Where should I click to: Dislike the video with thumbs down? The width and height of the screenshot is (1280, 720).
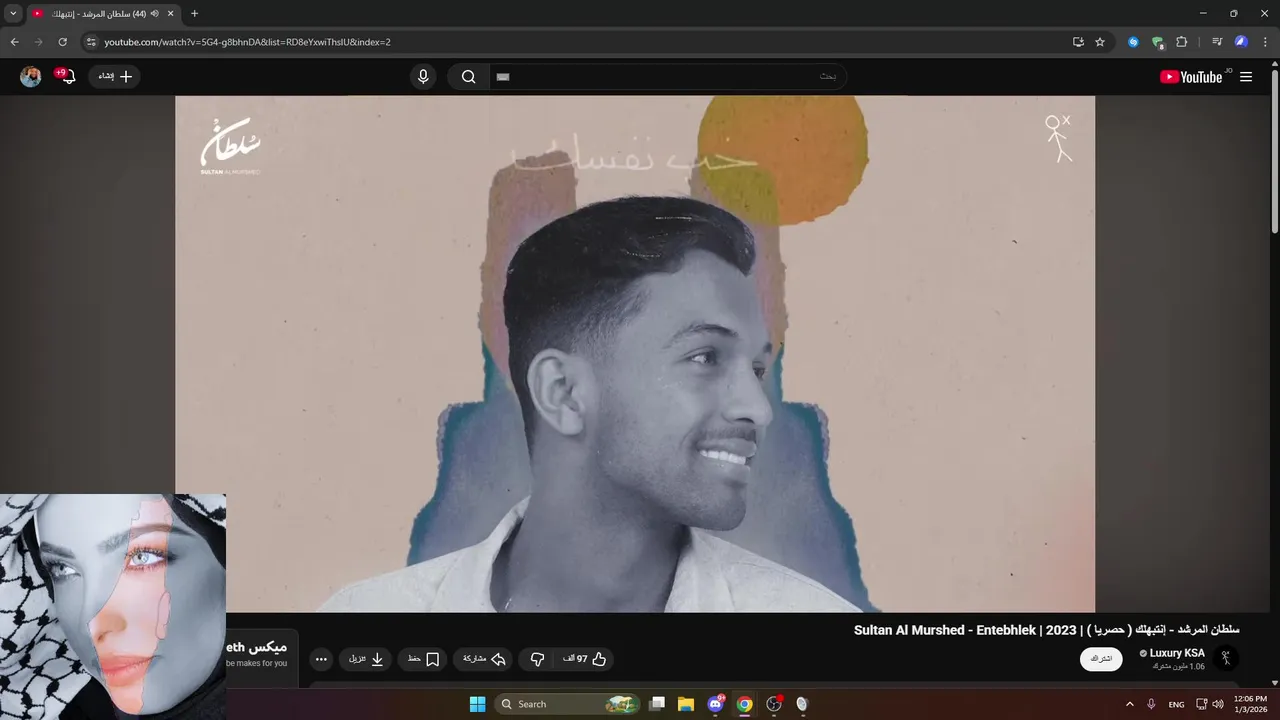pos(537,659)
